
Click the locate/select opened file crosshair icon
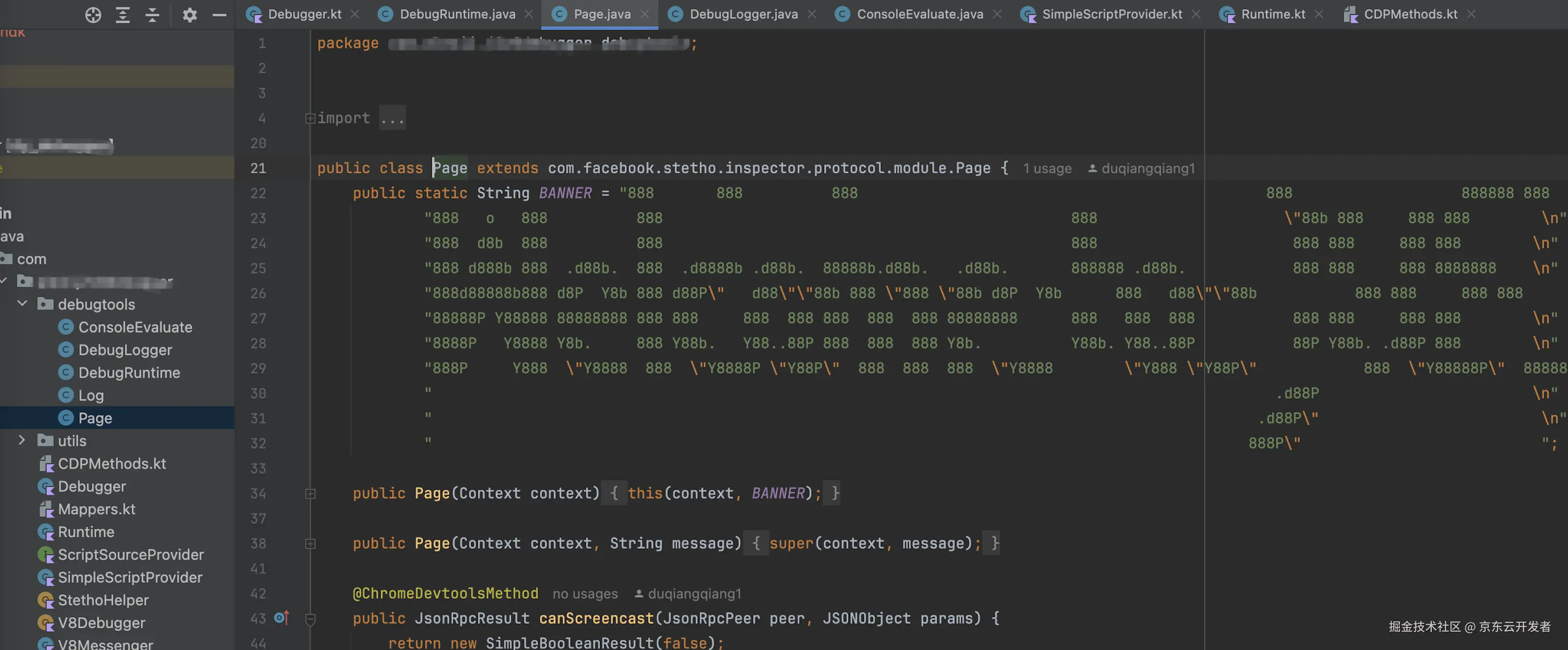coord(93,15)
